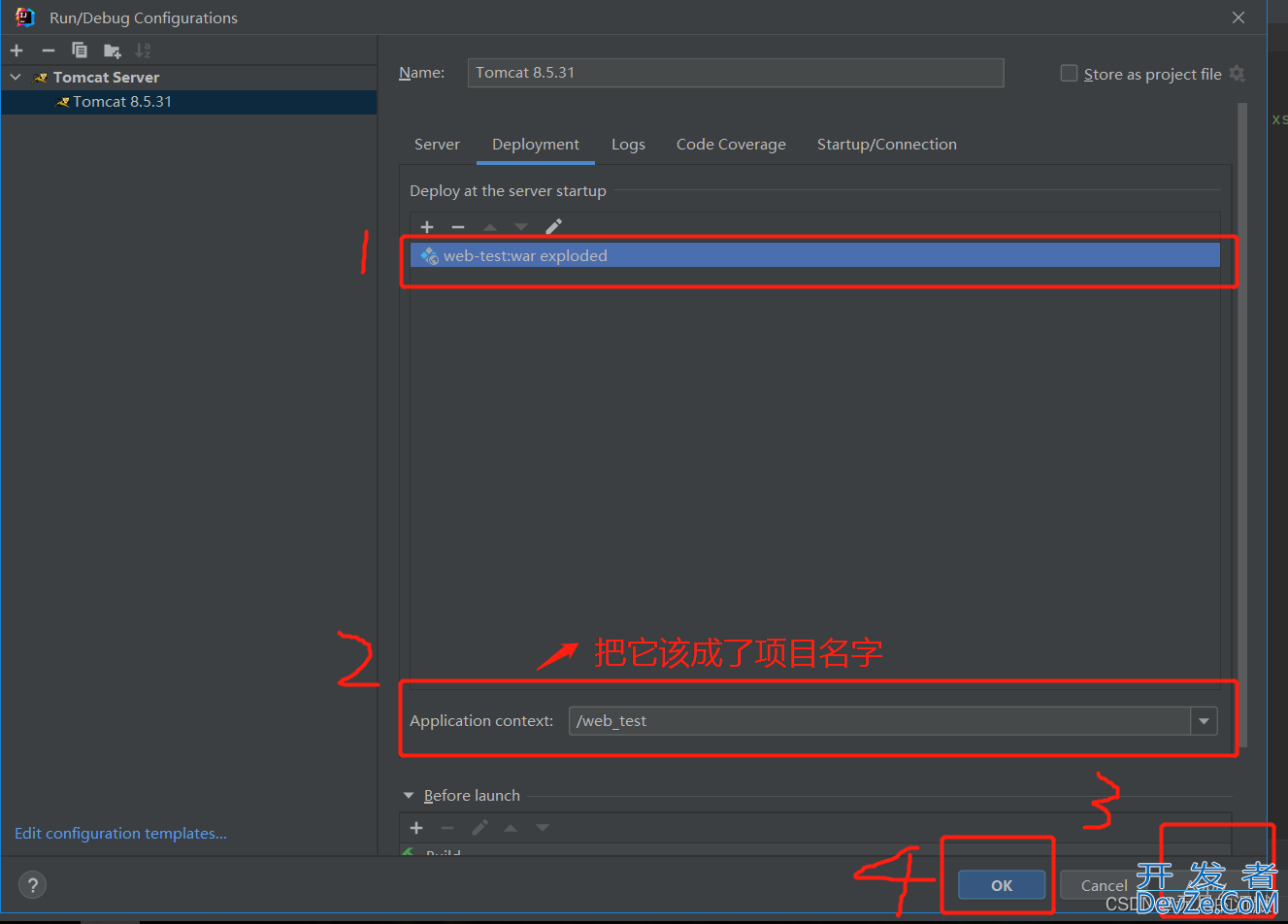Add an artifact to deploy at startup
Viewport: 1288px width, 924px height.
427,227
